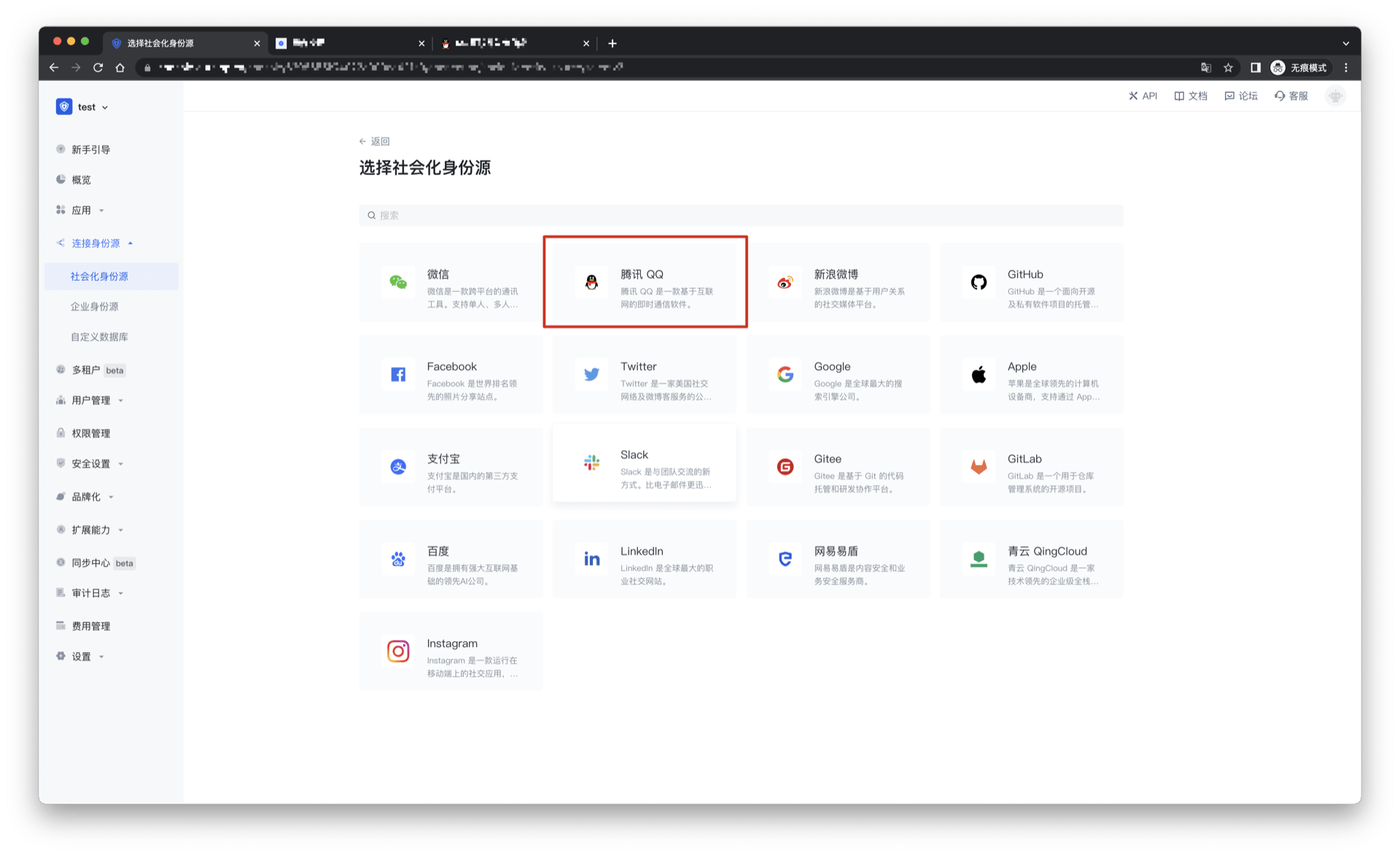Viewport: 1400px width, 855px height.
Task: Bookmark page with the star icon
Action: (1229, 68)
